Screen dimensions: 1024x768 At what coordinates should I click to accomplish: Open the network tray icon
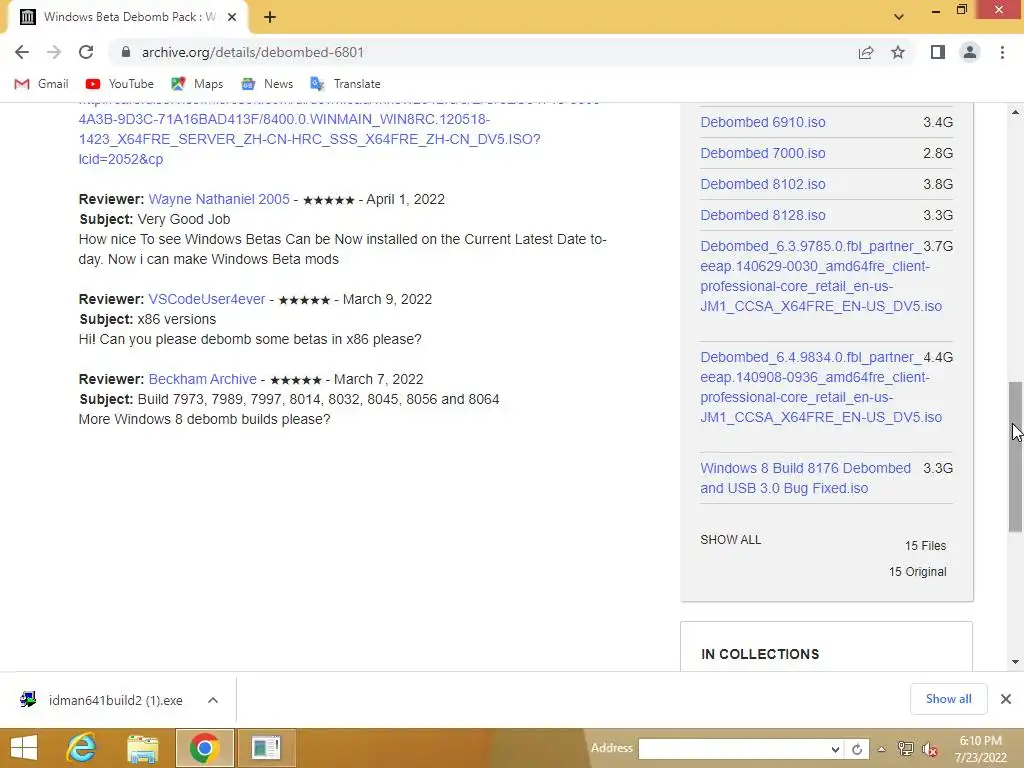pyautogui.click(x=906, y=749)
